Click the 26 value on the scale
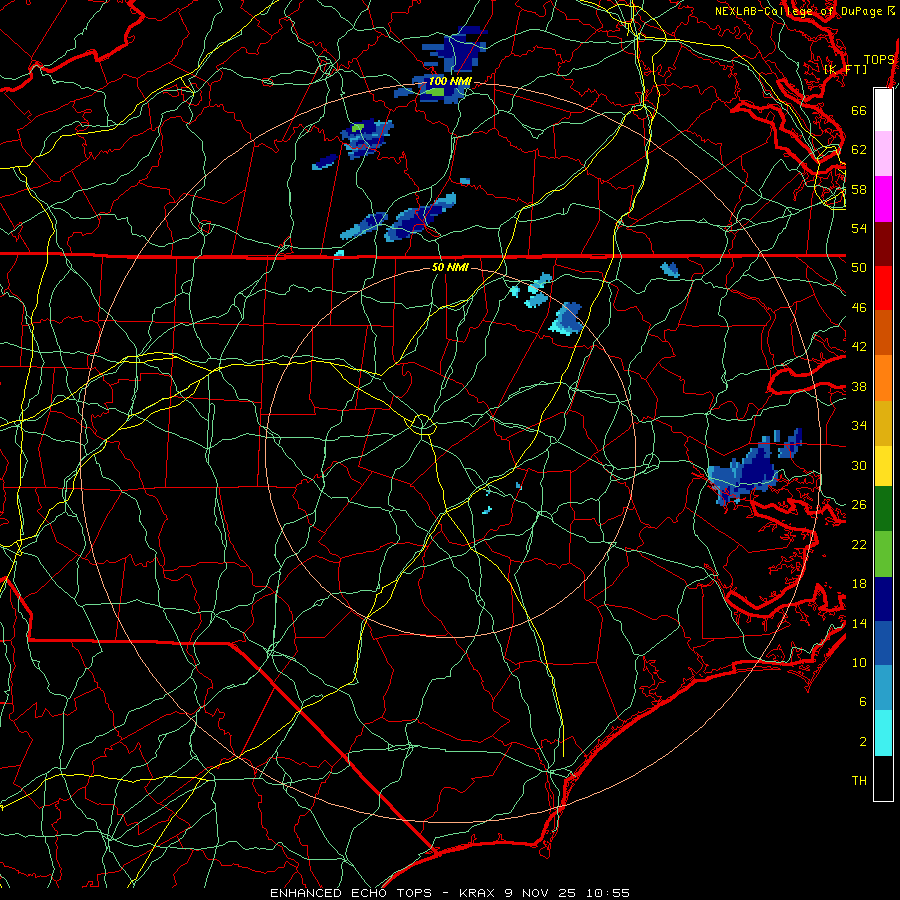This screenshot has width=900, height=900. [859, 505]
